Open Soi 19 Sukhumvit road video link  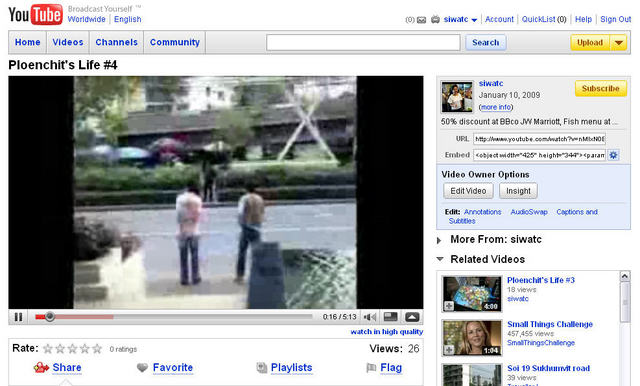click(x=548, y=368)
